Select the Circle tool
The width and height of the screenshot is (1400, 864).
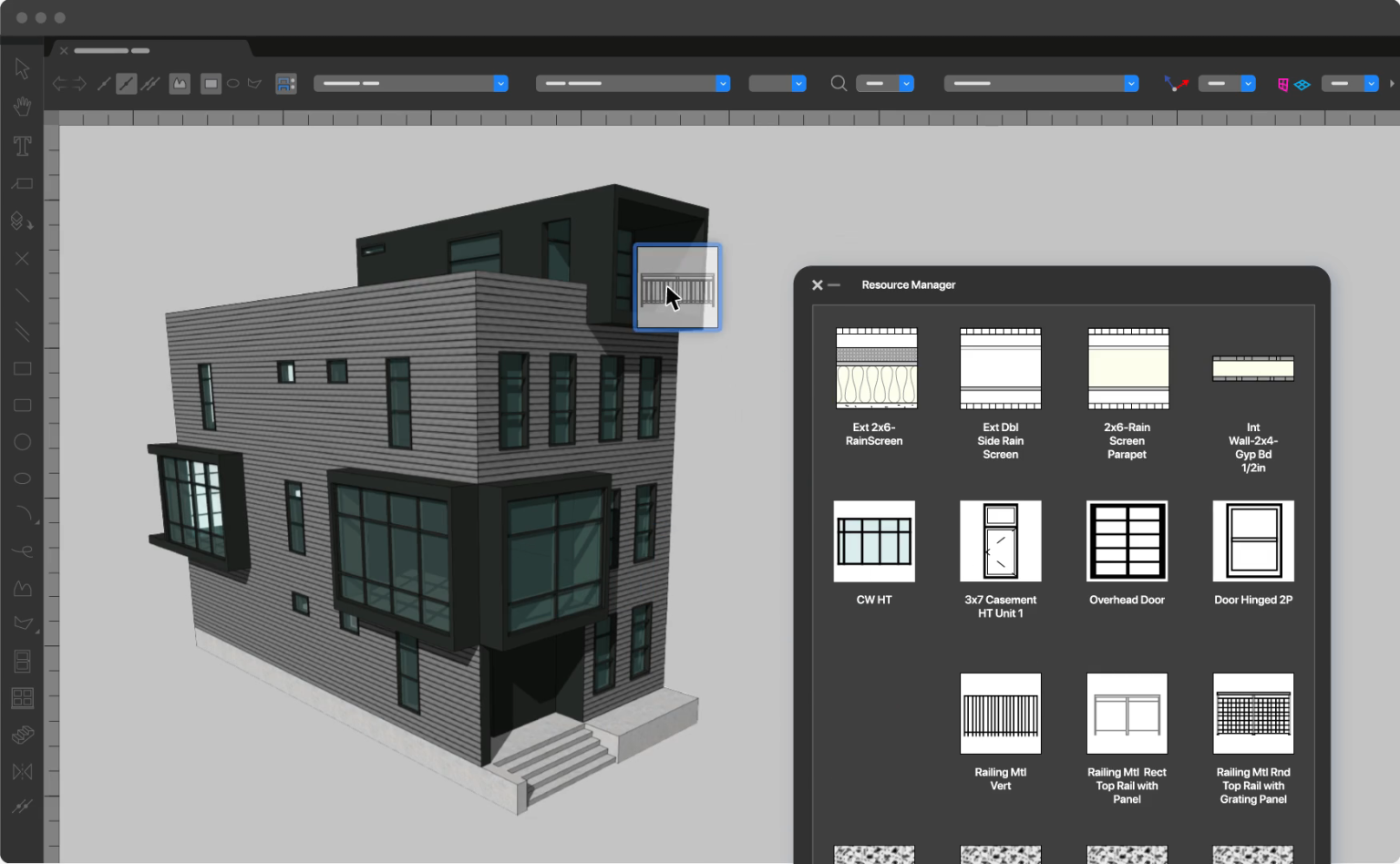(x=22, y=442)
